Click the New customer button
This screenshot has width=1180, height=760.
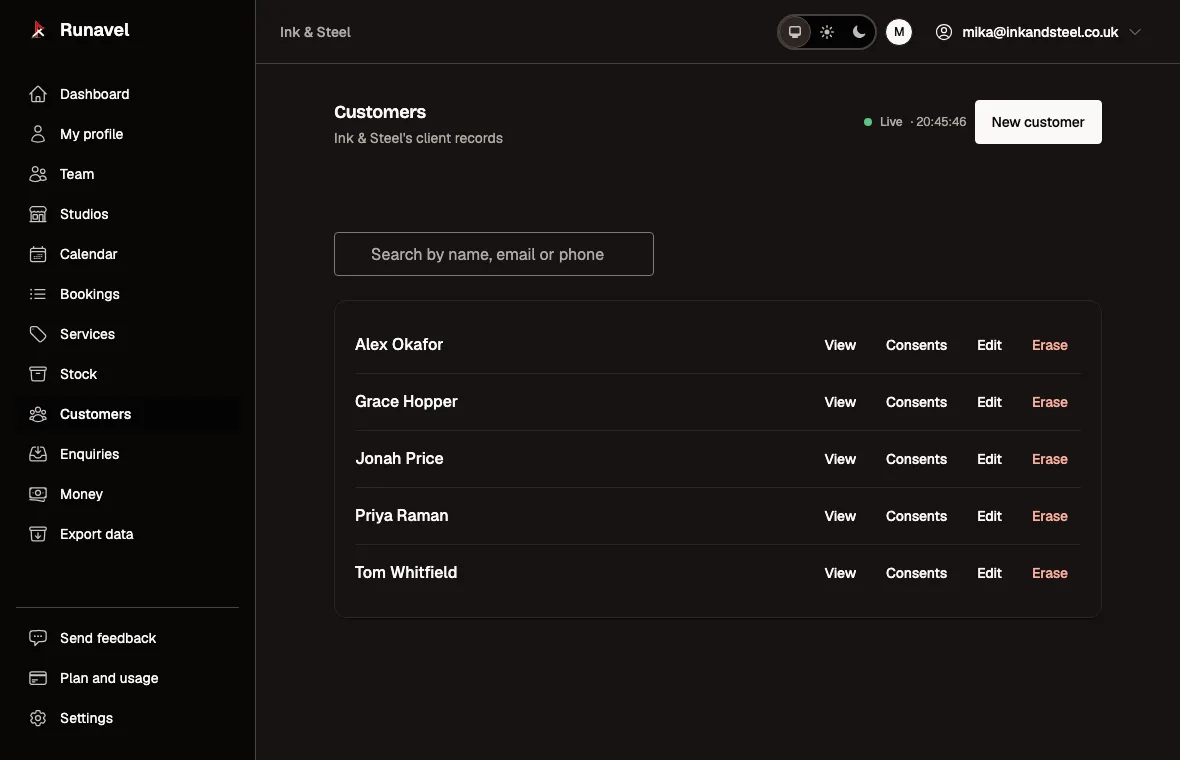1038,122
